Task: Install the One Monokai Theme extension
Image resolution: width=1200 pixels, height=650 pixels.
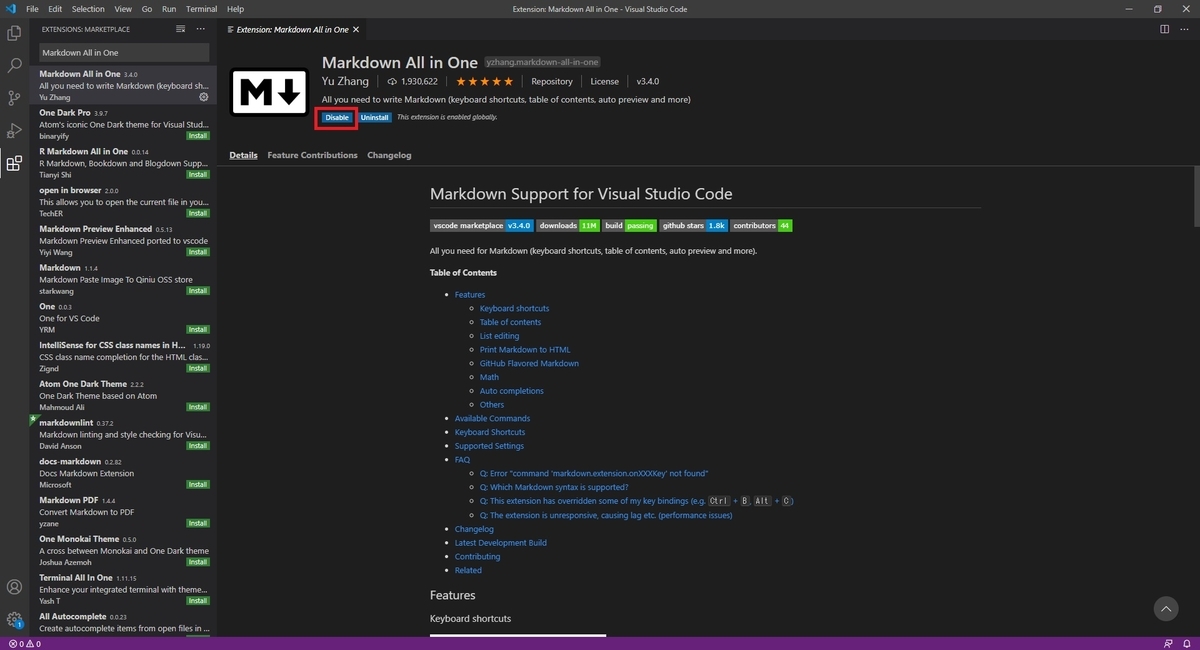Action: point(198,562)
